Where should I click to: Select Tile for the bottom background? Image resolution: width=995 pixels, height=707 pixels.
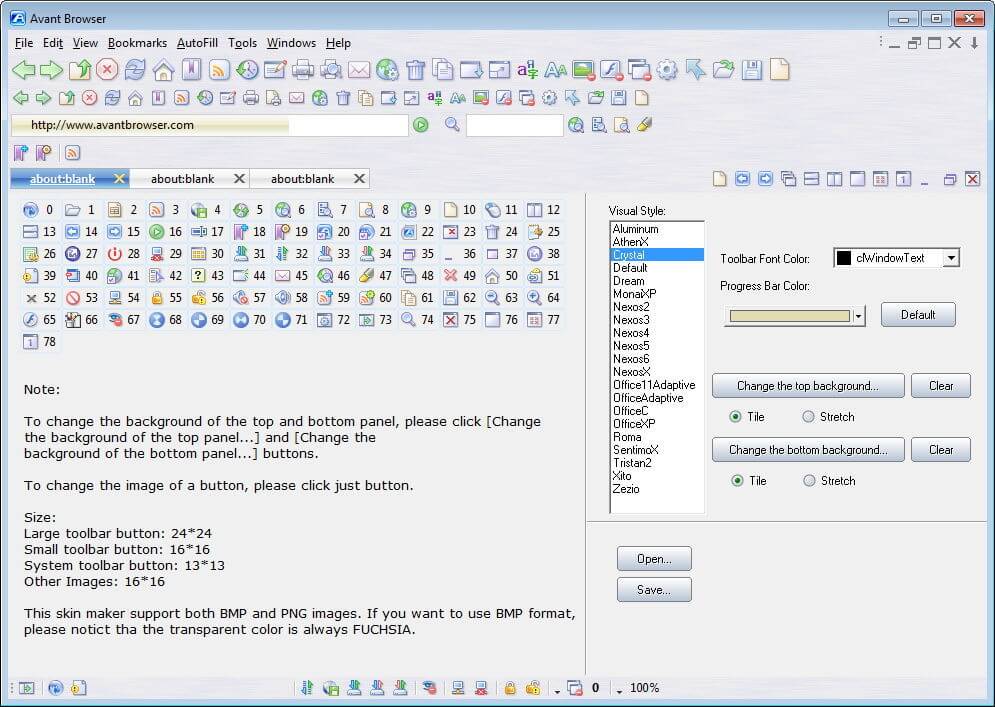click(737, 481)
